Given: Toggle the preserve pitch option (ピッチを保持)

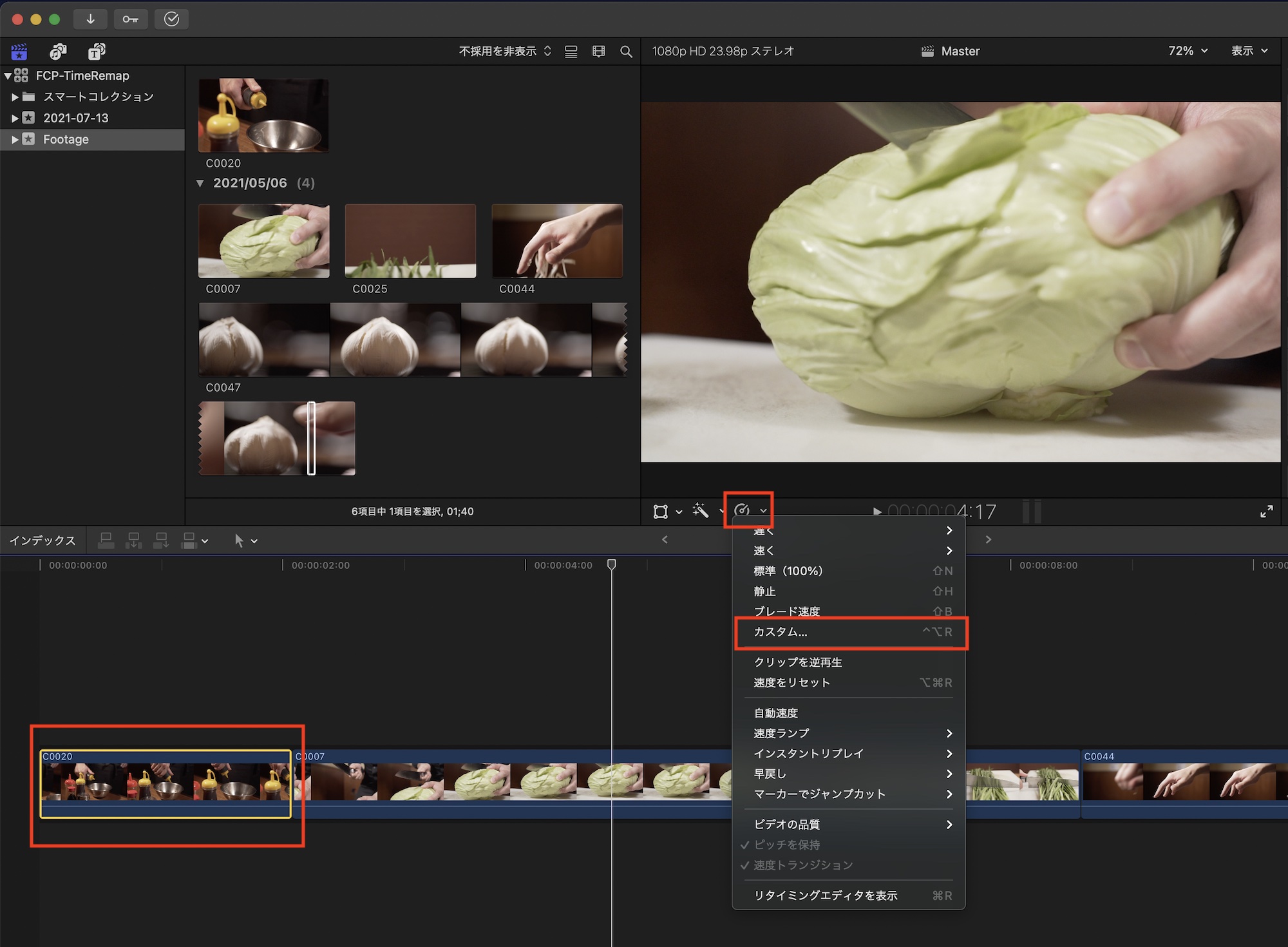Looking at the screenshot, I should (x=786, y=845).
